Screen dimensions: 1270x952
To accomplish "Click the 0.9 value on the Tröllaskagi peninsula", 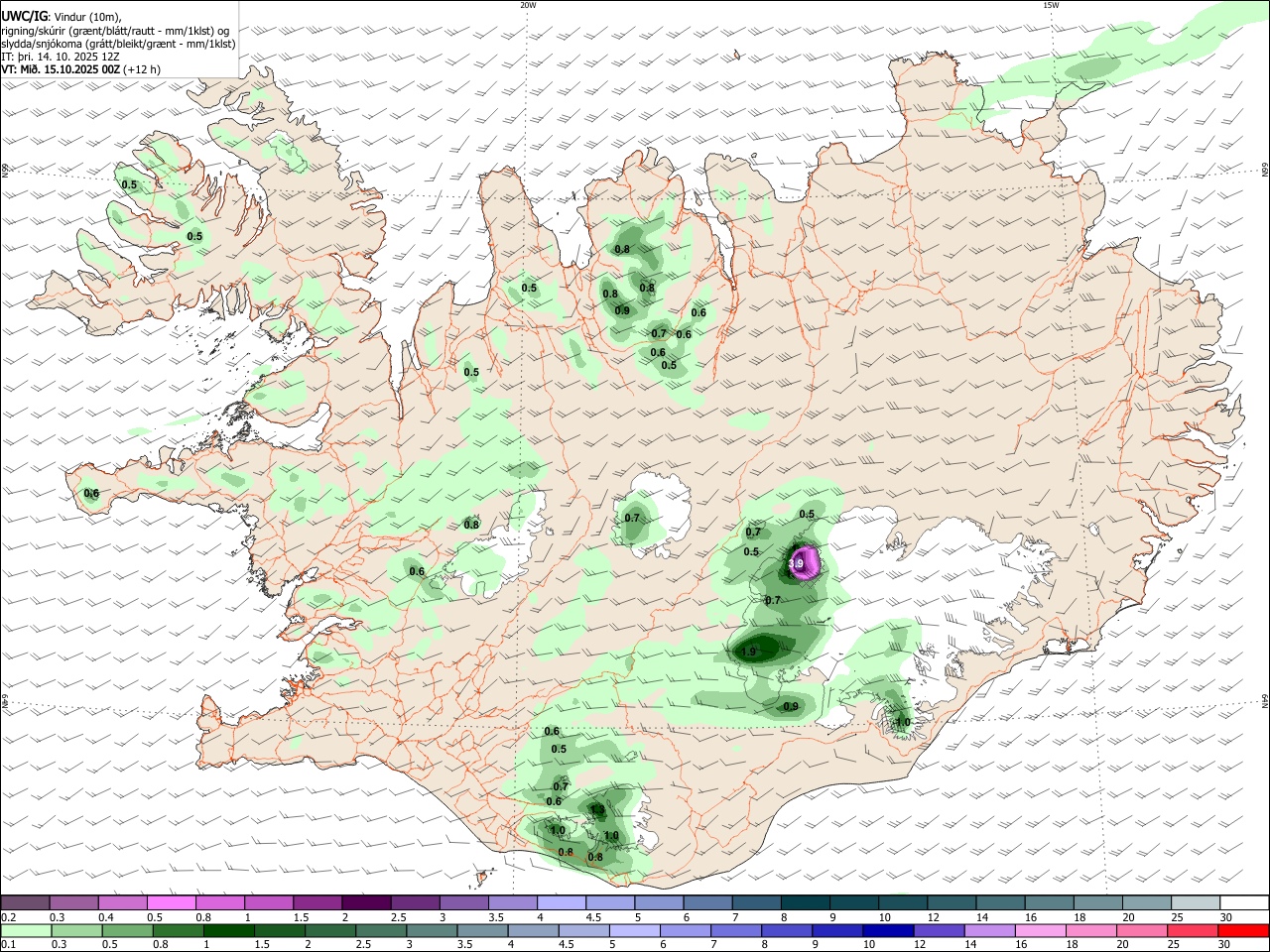I will tap(622, 310).
